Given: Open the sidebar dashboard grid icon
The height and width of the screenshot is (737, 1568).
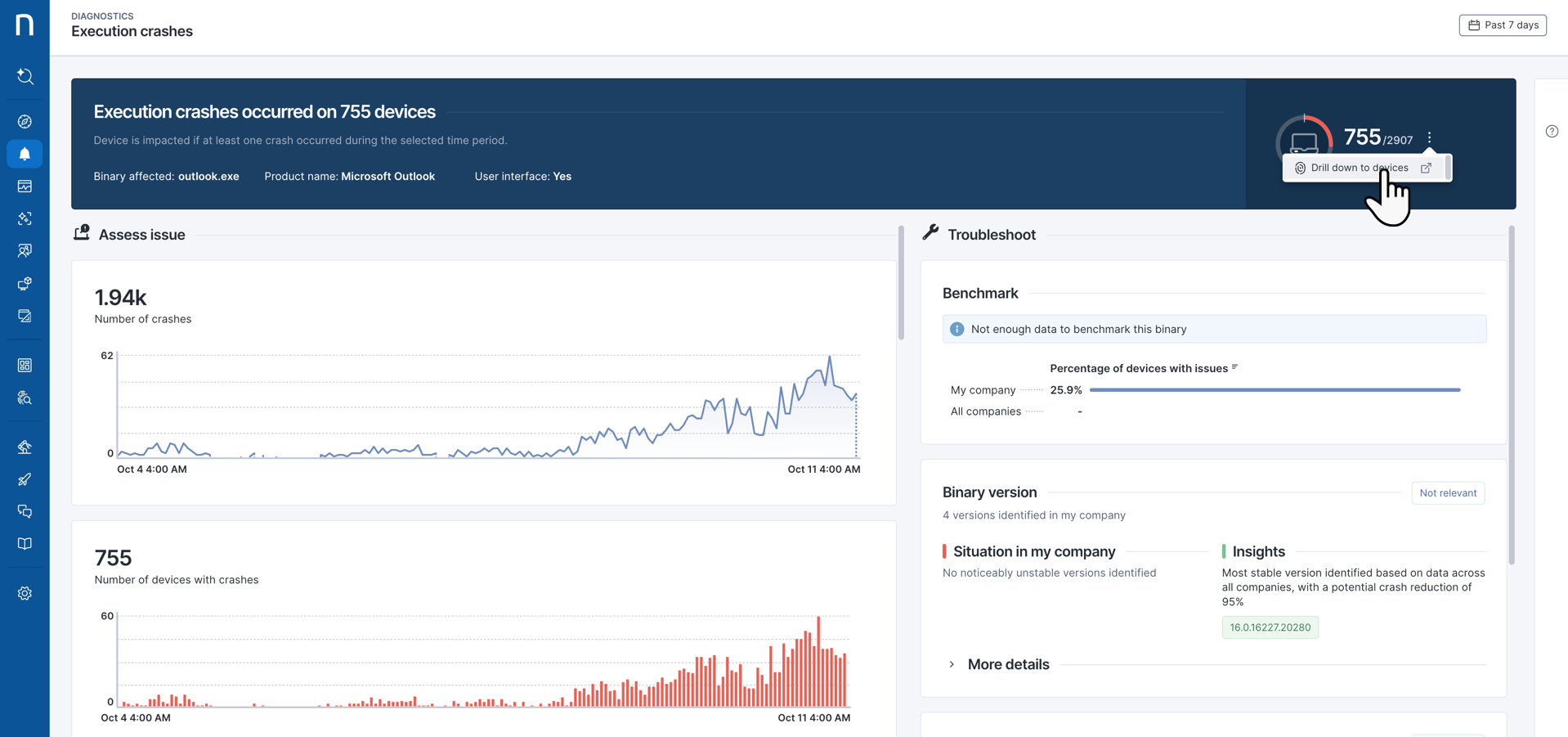Looking at the screenshot, I should coord(25,365).
